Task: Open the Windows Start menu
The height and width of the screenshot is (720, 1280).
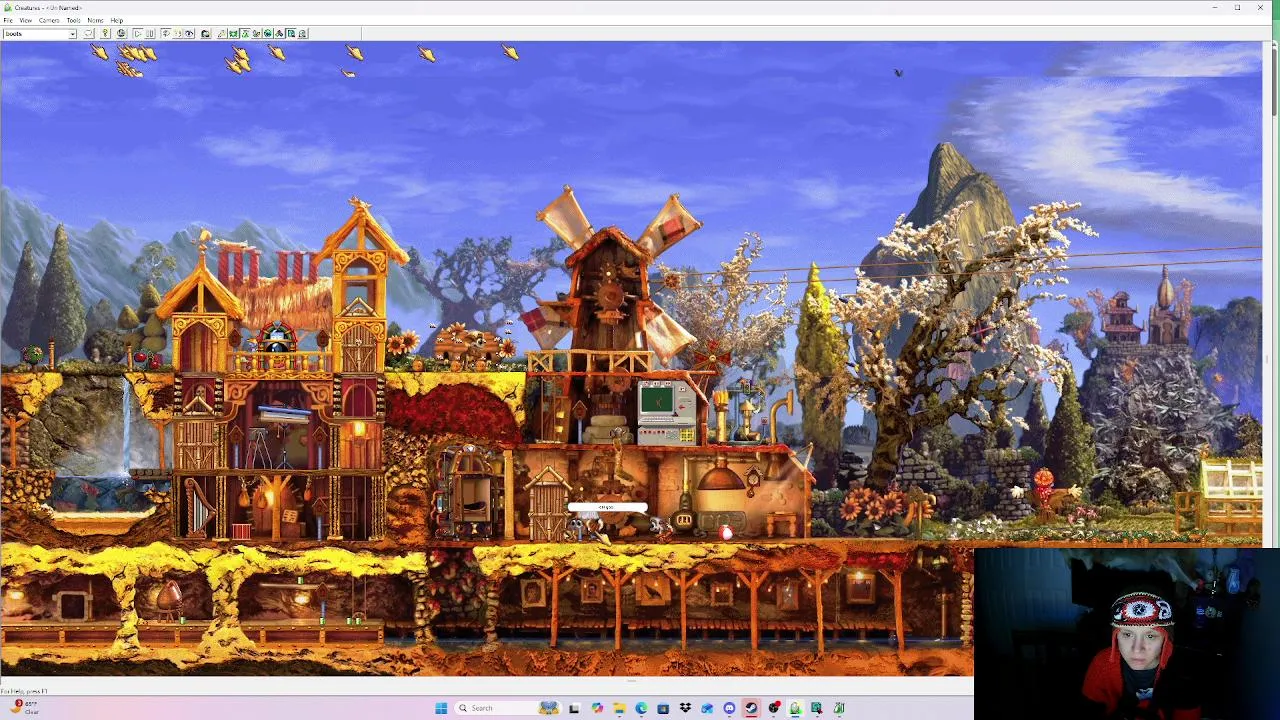Action: point(441,708)
